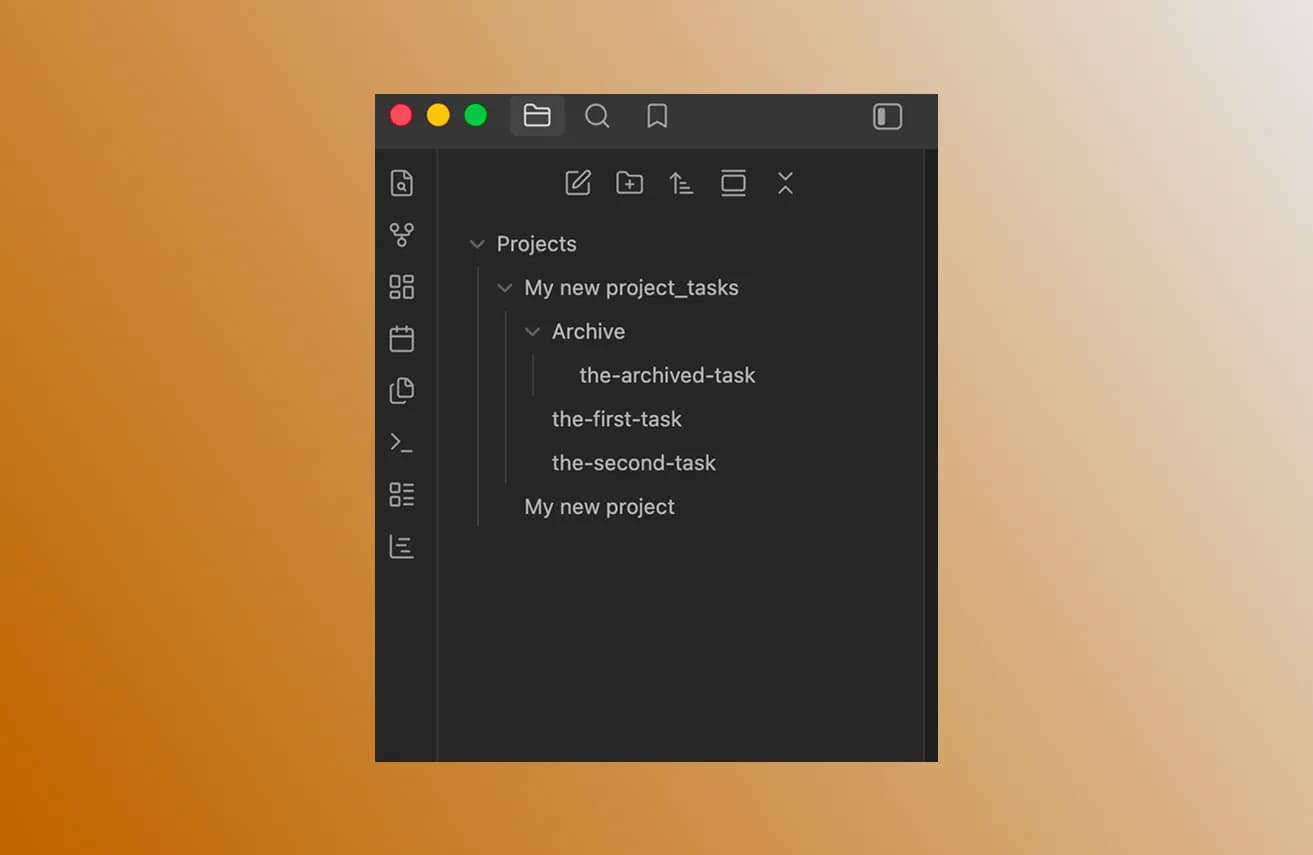1313x855 pixels.
Task: Create a new note
Action: pos(578,183)
